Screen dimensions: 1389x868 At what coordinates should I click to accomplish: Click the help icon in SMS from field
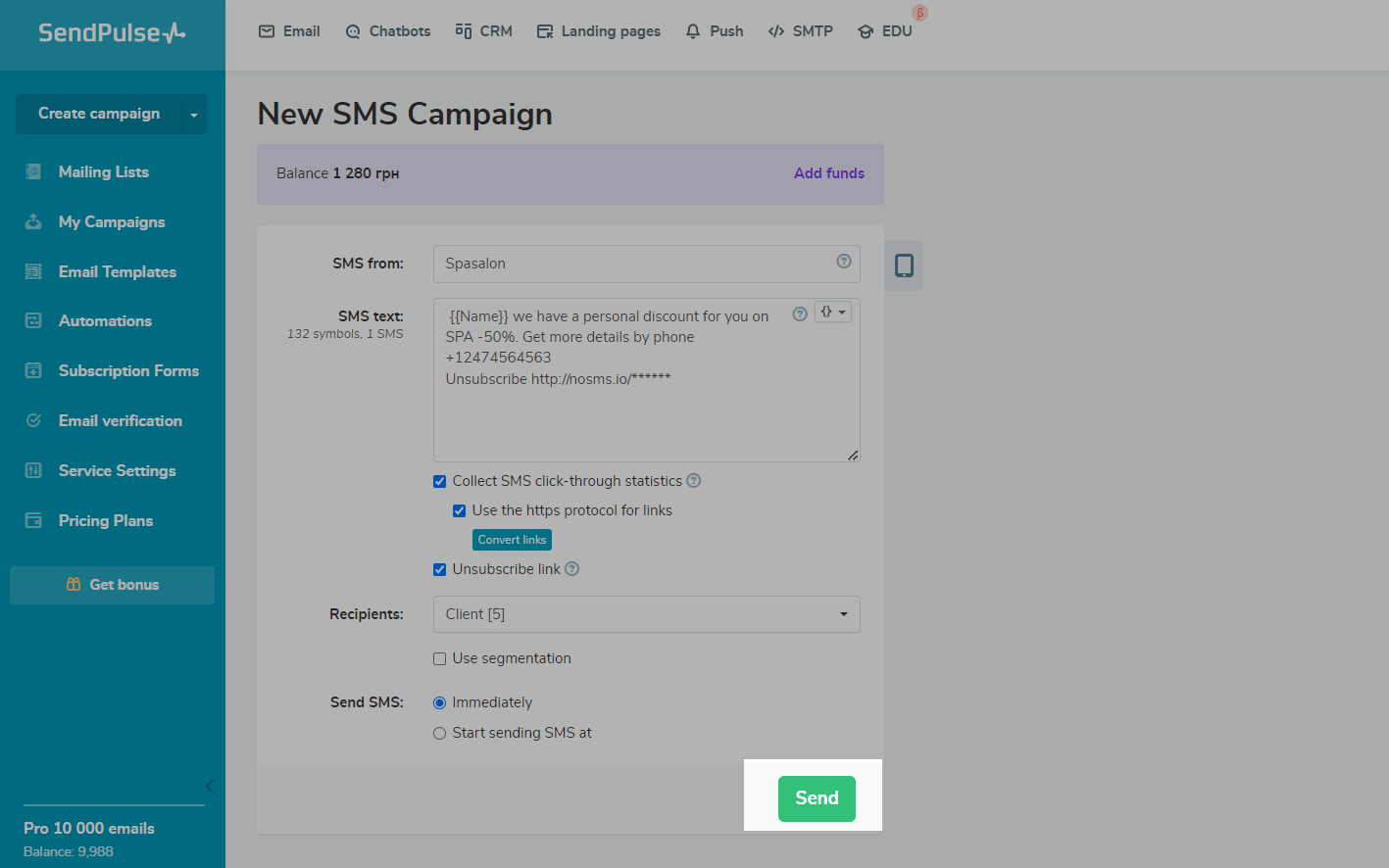[843, 262]
